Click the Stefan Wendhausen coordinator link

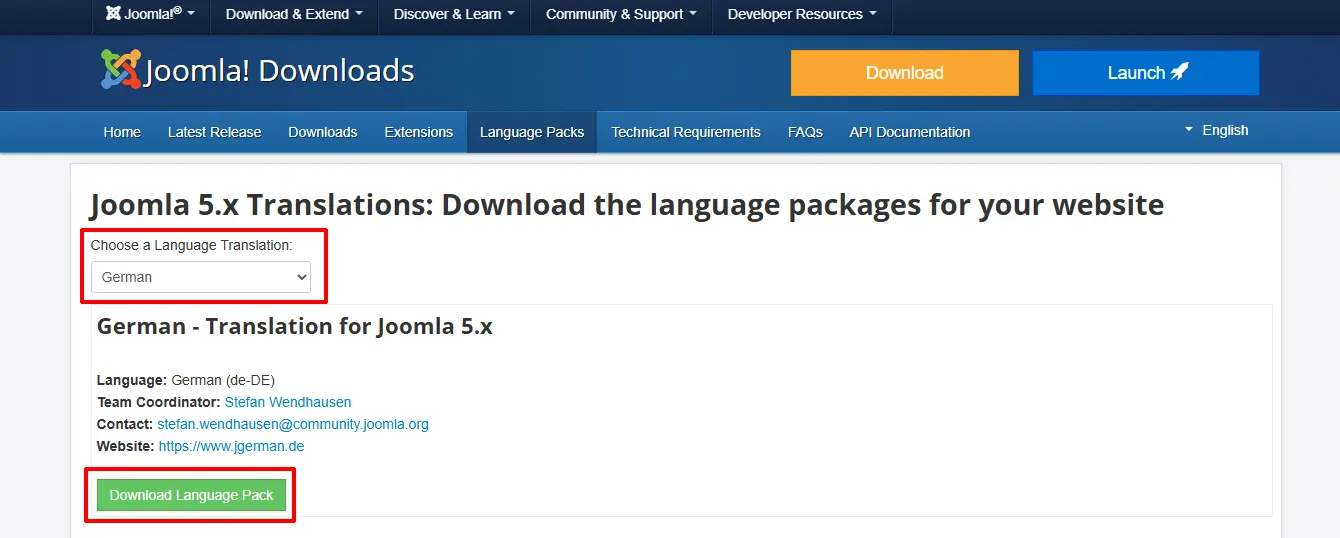click(288, 402)
